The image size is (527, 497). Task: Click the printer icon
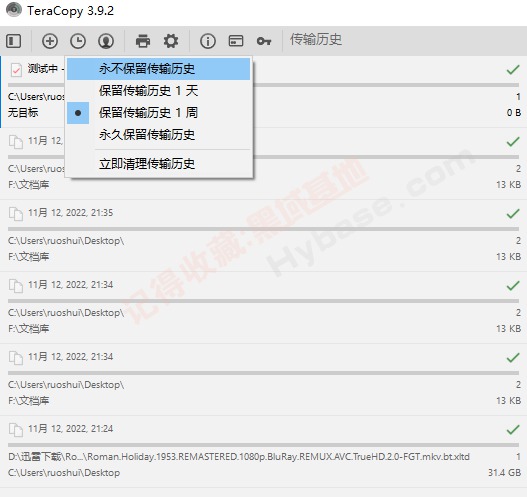pyautogui.click(x=143, y=41)
